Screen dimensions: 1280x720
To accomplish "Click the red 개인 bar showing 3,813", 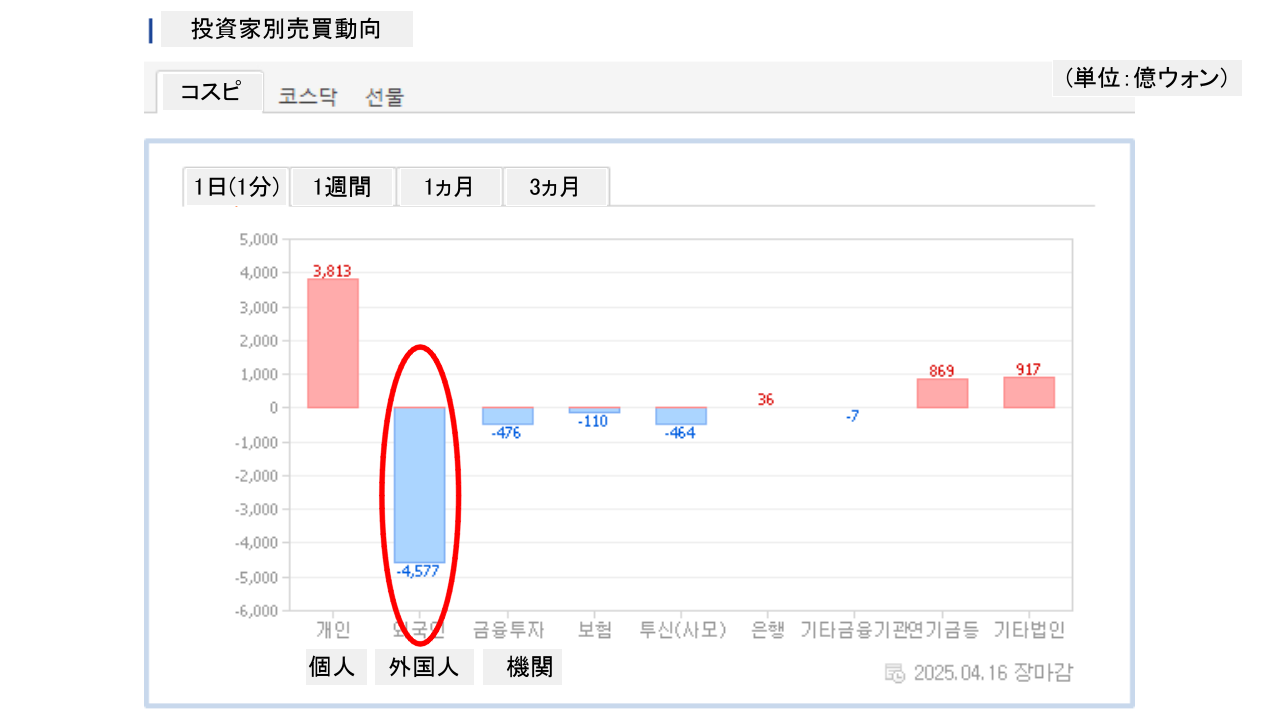I will pyautogui.click(x=333, y=343).
